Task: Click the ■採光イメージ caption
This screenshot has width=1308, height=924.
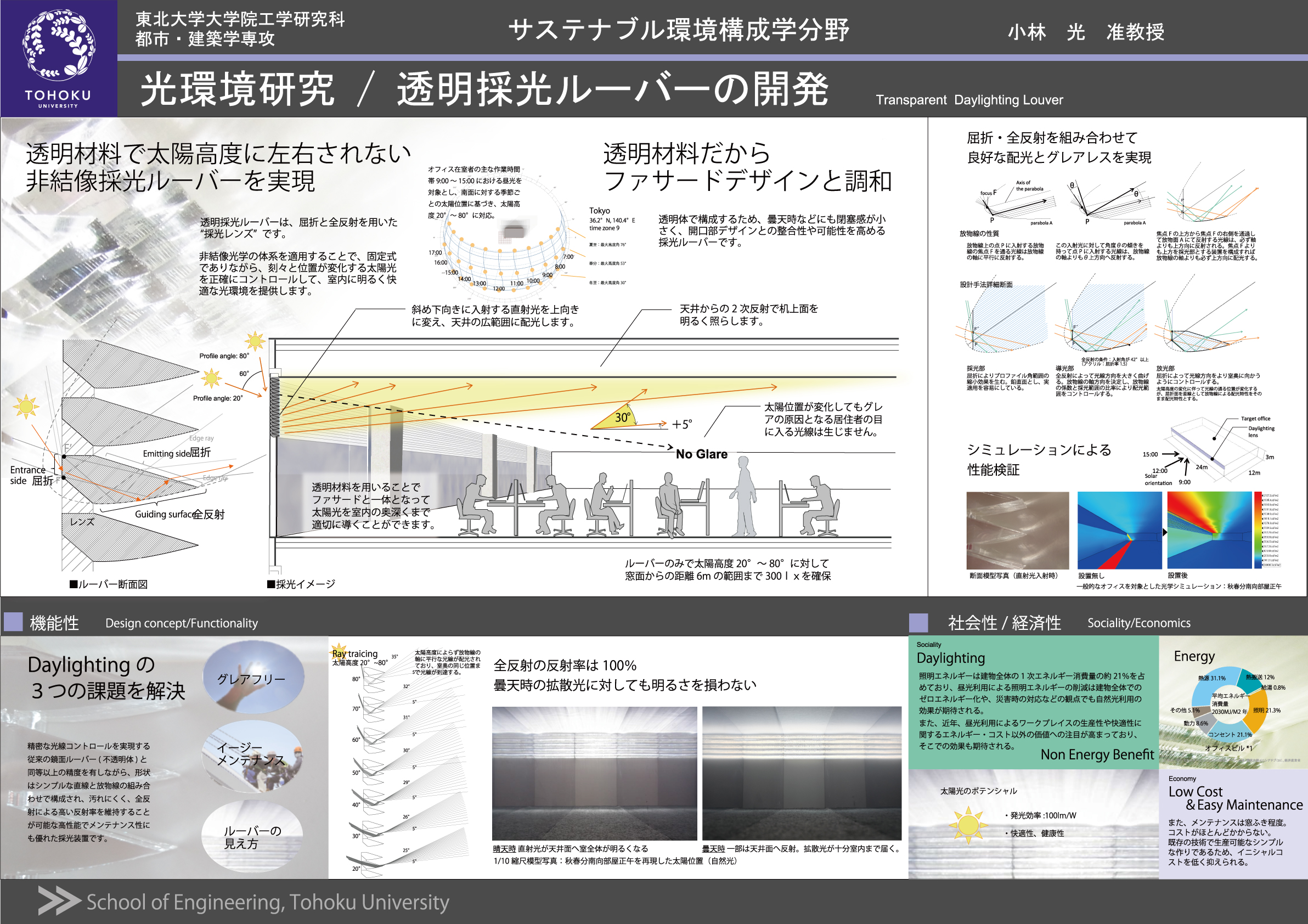Action: click(301, 584)
